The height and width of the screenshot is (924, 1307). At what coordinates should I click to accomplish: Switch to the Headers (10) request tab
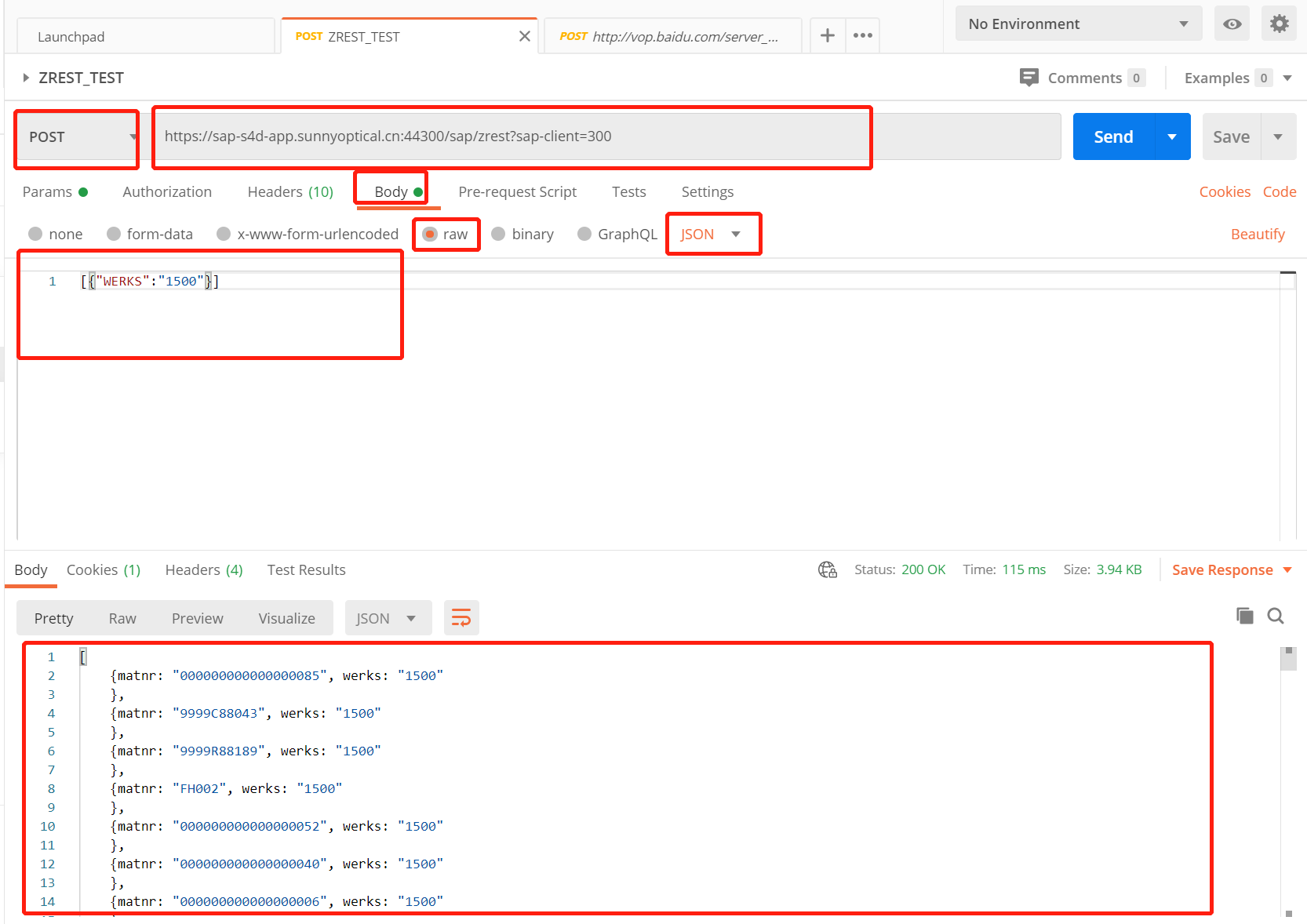[x=289, y=191]
